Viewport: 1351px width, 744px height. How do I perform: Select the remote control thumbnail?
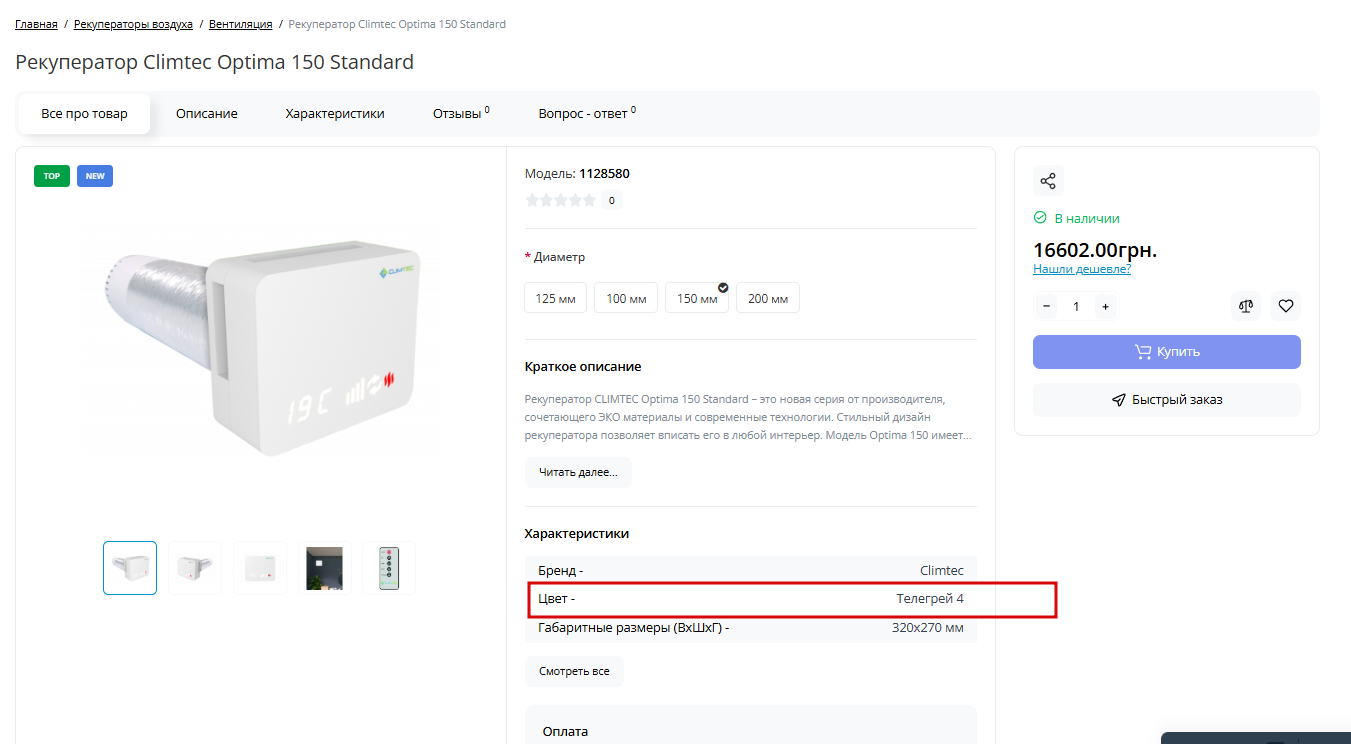(389, 568)
